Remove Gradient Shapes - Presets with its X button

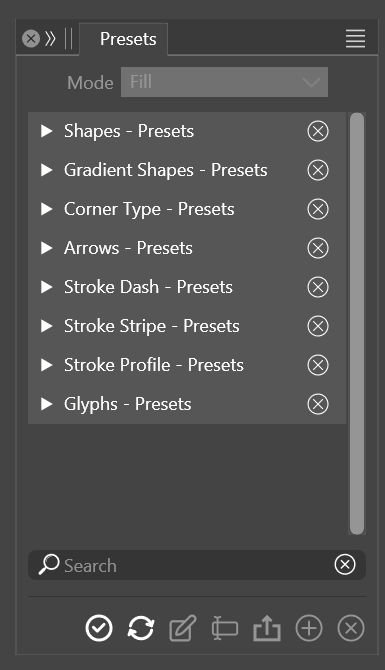pos(318,170)
